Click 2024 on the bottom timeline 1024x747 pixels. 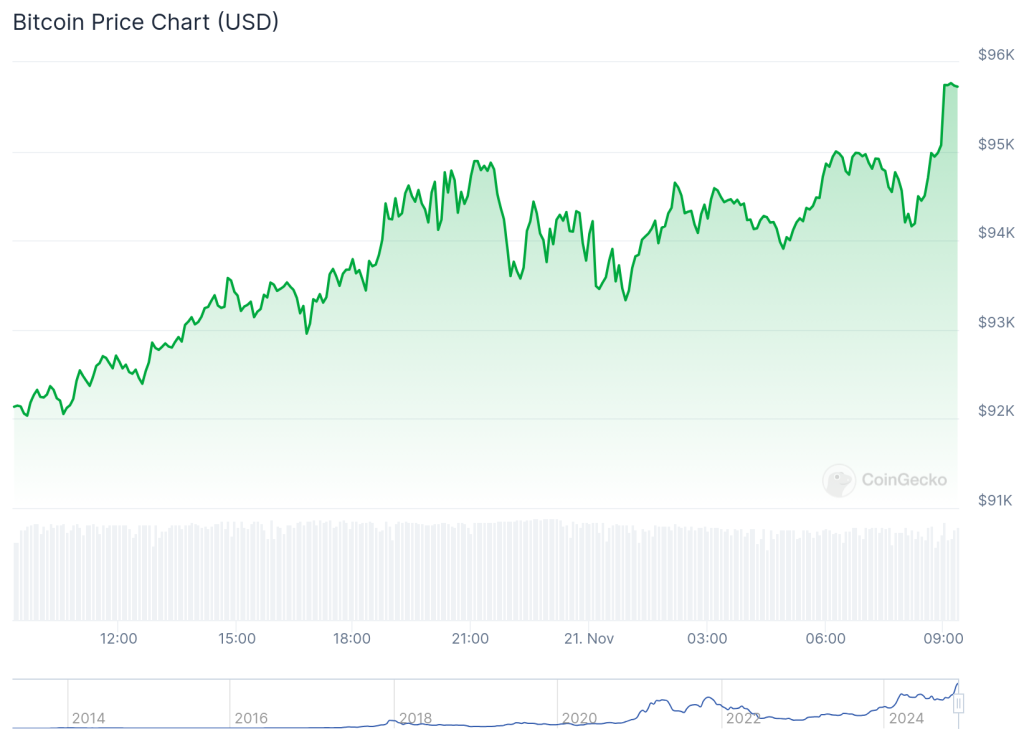(906, 718)
